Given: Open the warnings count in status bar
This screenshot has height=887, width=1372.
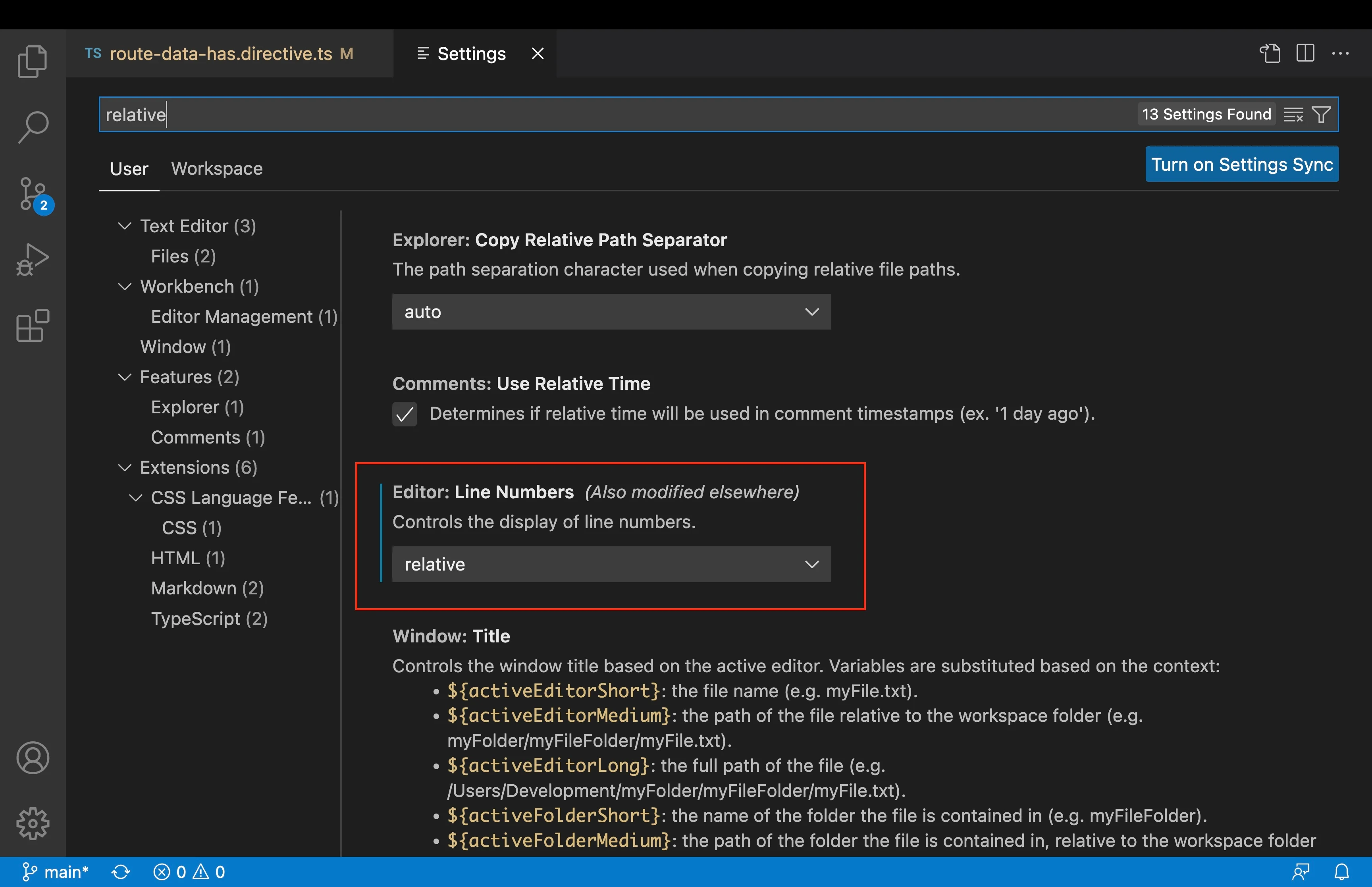Looking at the screenshot, I should tap(209, 872).
